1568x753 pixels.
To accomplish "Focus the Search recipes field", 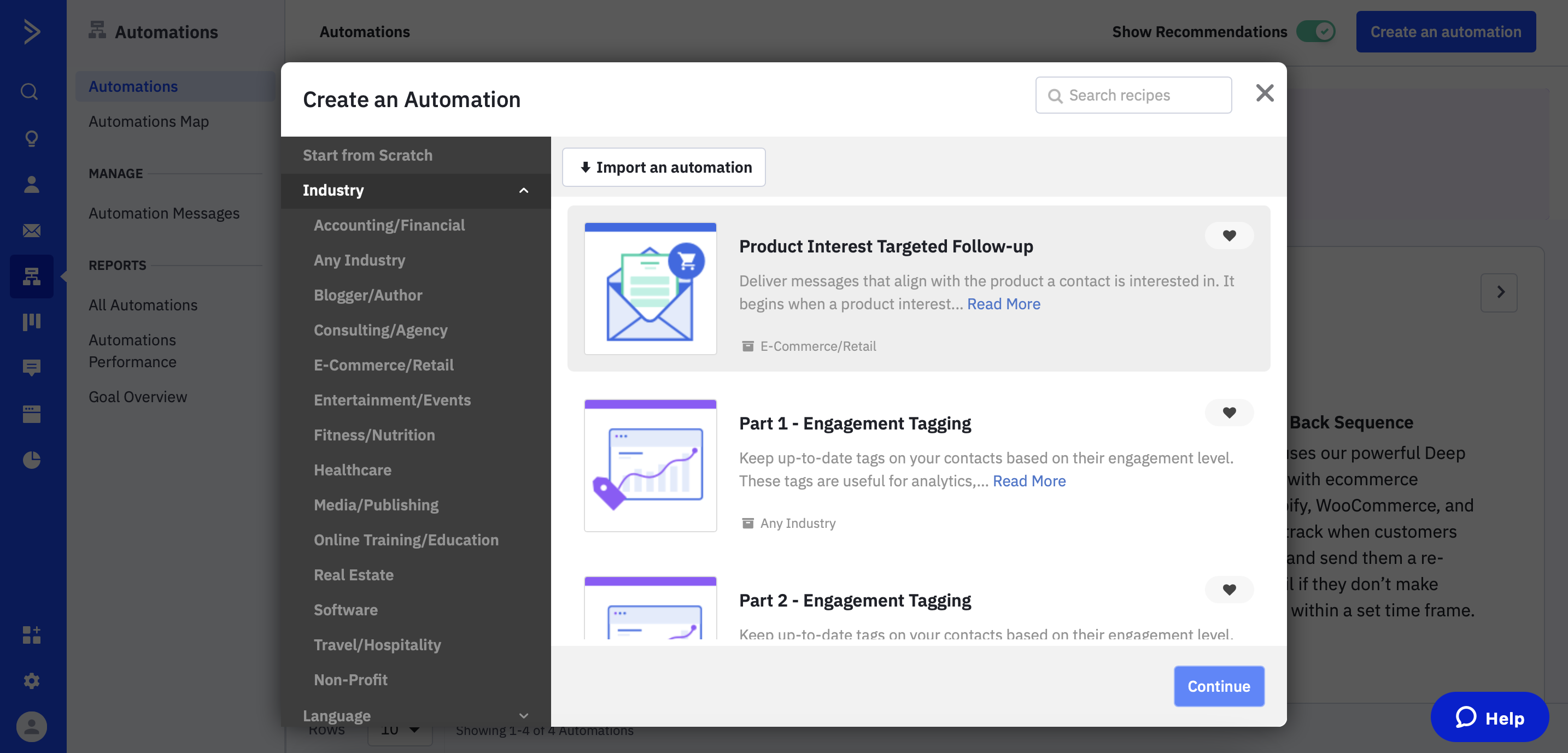I will click(x=1133, y=95).
